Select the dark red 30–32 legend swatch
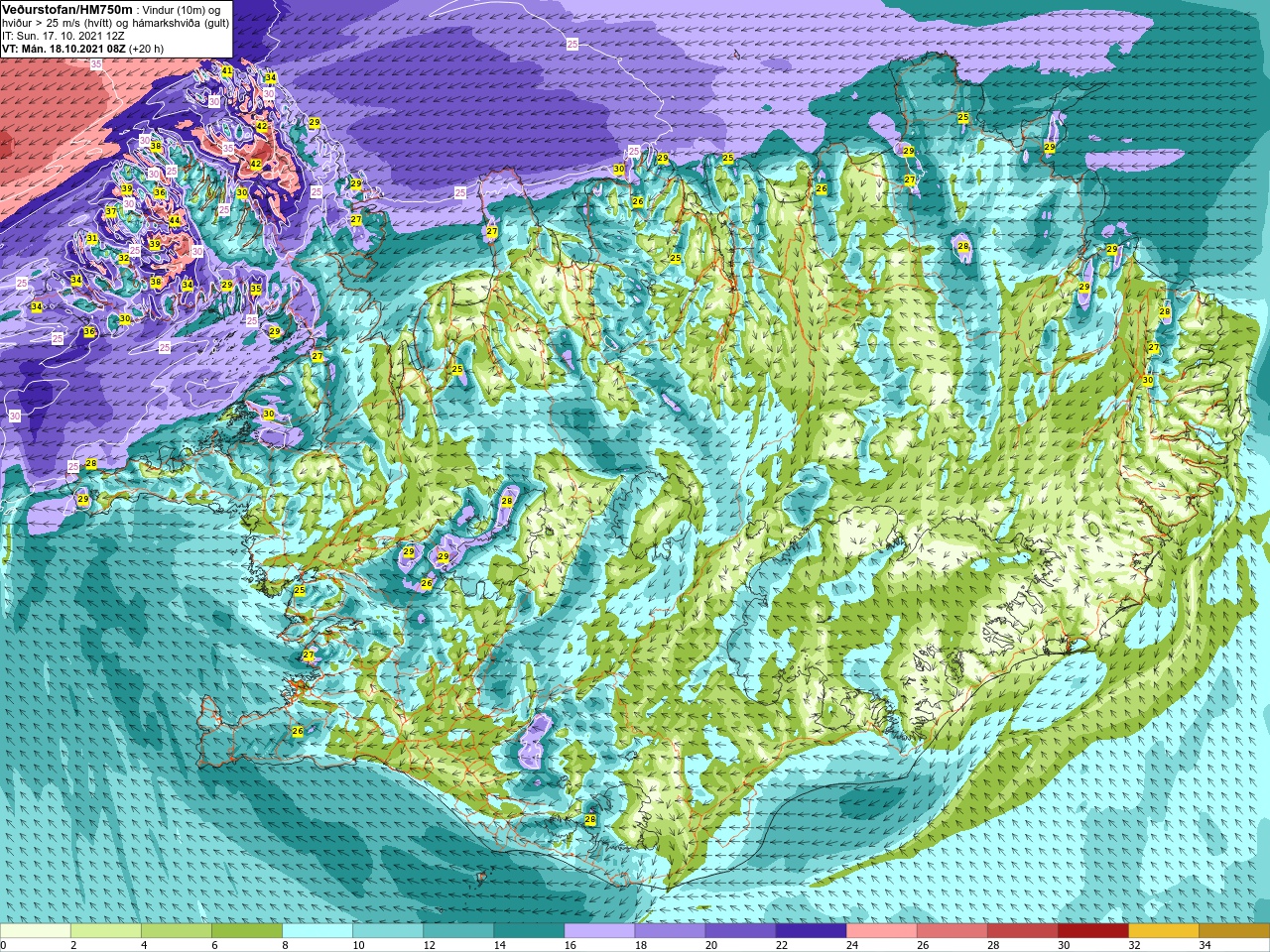This screenshot has height=952, width=1270. (1092, 931)
